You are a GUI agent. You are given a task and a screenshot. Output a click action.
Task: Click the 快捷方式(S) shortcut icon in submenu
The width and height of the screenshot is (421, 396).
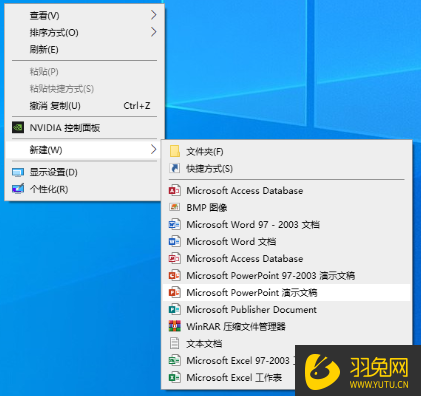[175, 168]
